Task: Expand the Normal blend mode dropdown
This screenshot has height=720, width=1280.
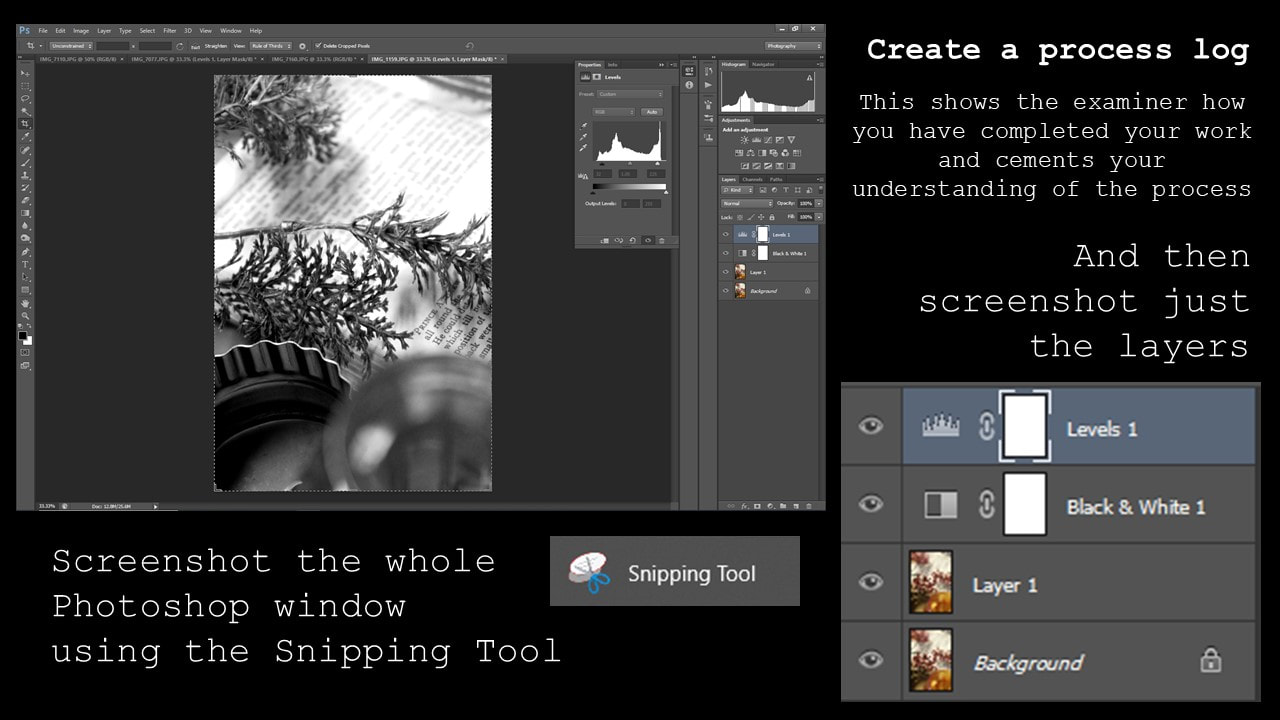Action: coord(746,203)
